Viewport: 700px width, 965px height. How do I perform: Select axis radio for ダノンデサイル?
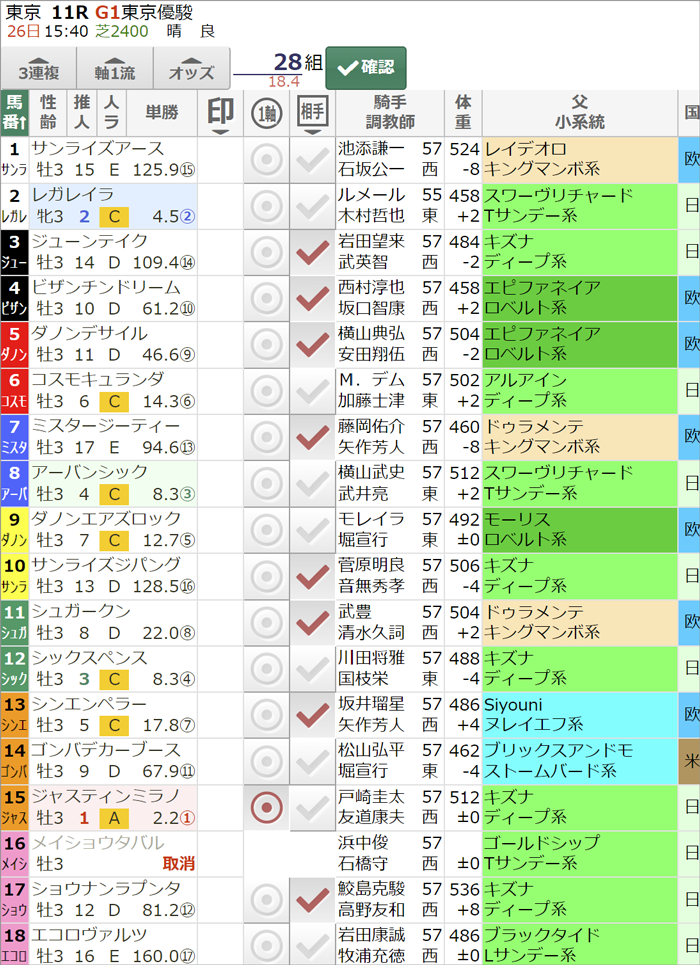click(267, 345)
